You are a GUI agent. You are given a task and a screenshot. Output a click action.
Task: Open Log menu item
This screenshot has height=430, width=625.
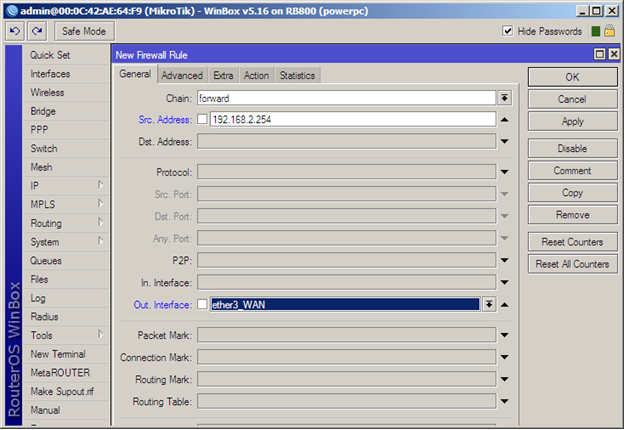pyautogui.click(x=66, y=298)
